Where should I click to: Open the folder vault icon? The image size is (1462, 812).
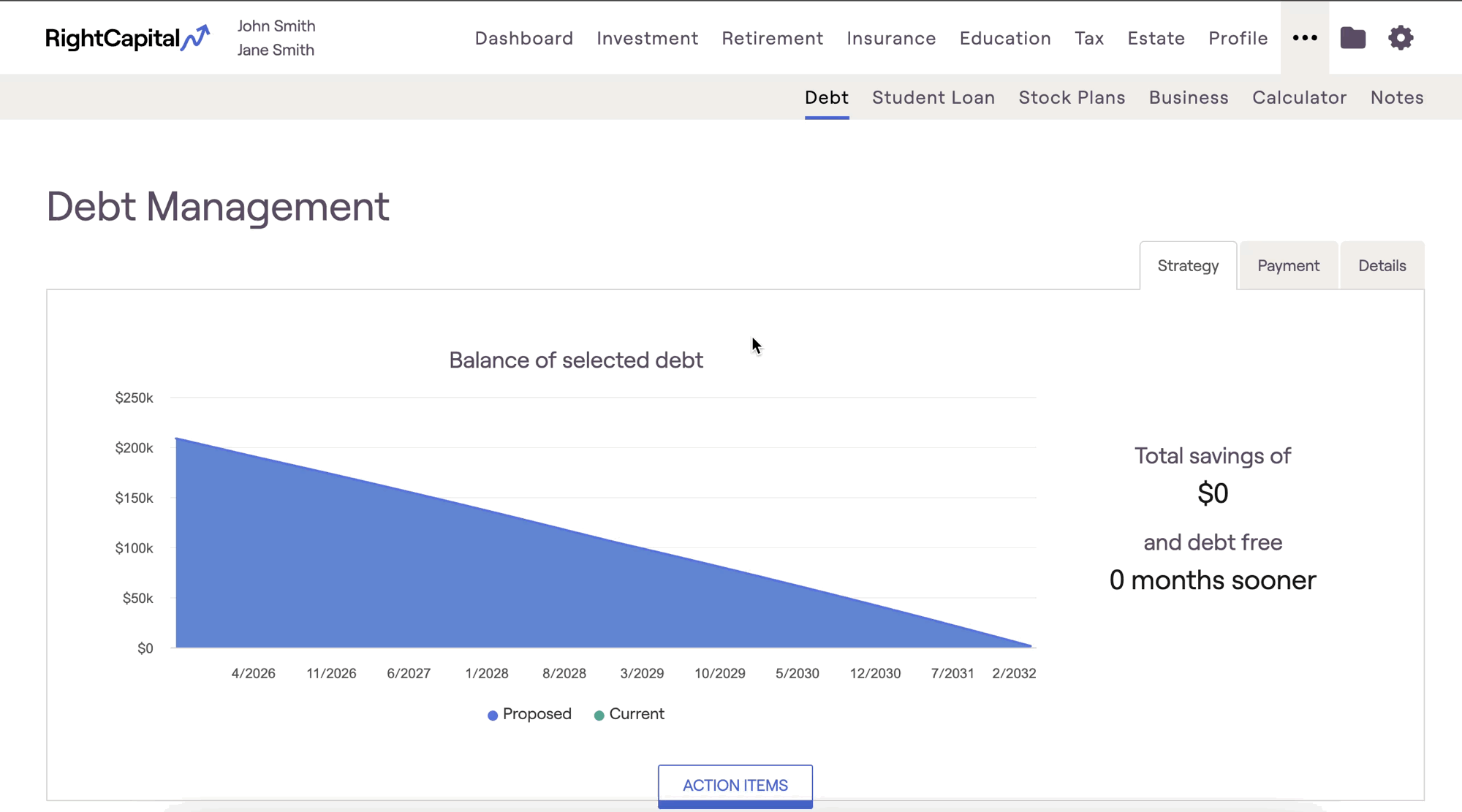point(1352,38)
